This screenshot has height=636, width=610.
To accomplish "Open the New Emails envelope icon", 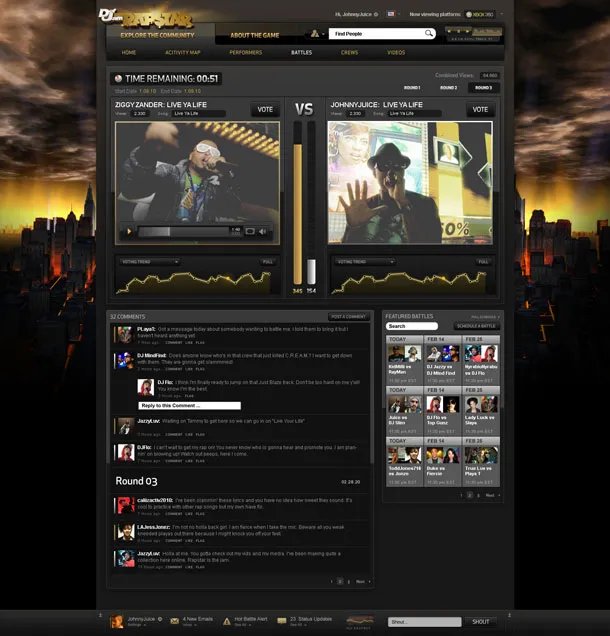I will tap(176, 622).
